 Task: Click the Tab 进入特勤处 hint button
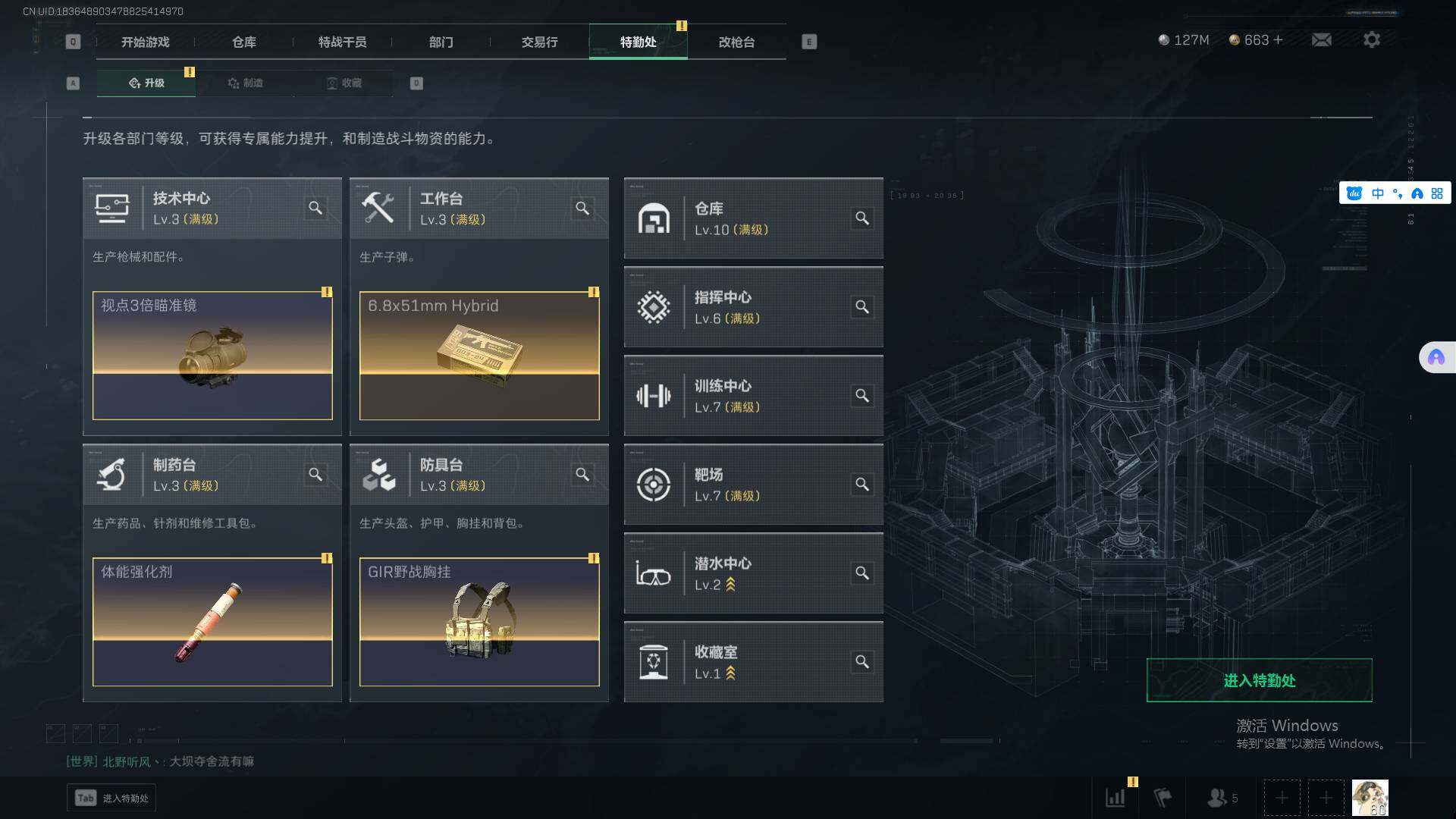pyautogui.click(x=111, y=798)
